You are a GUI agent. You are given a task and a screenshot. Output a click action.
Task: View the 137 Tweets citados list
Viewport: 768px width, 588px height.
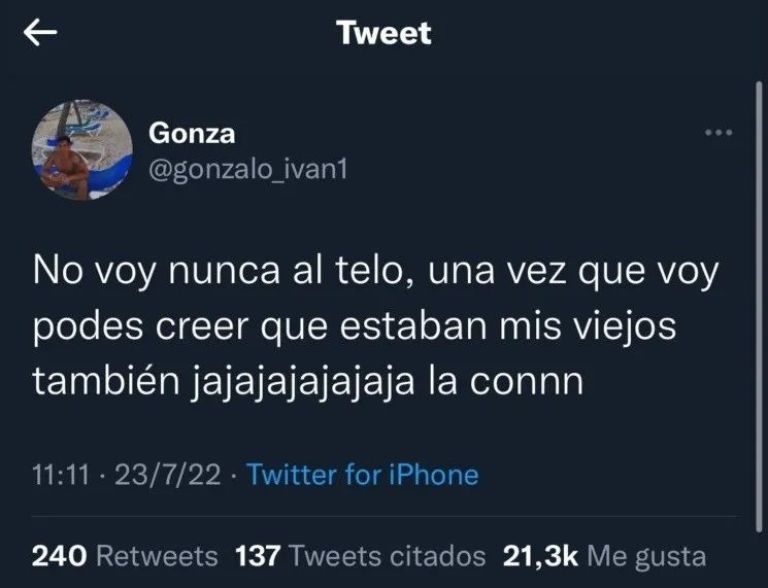point(360,556)
